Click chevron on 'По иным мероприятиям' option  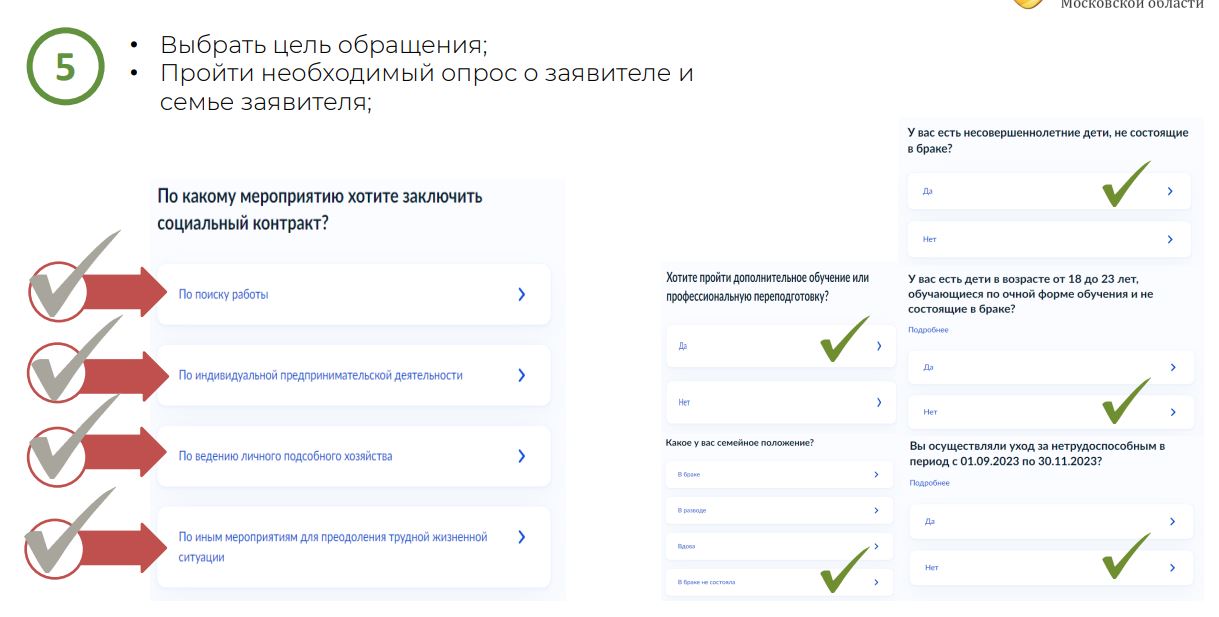coord(521,537)
